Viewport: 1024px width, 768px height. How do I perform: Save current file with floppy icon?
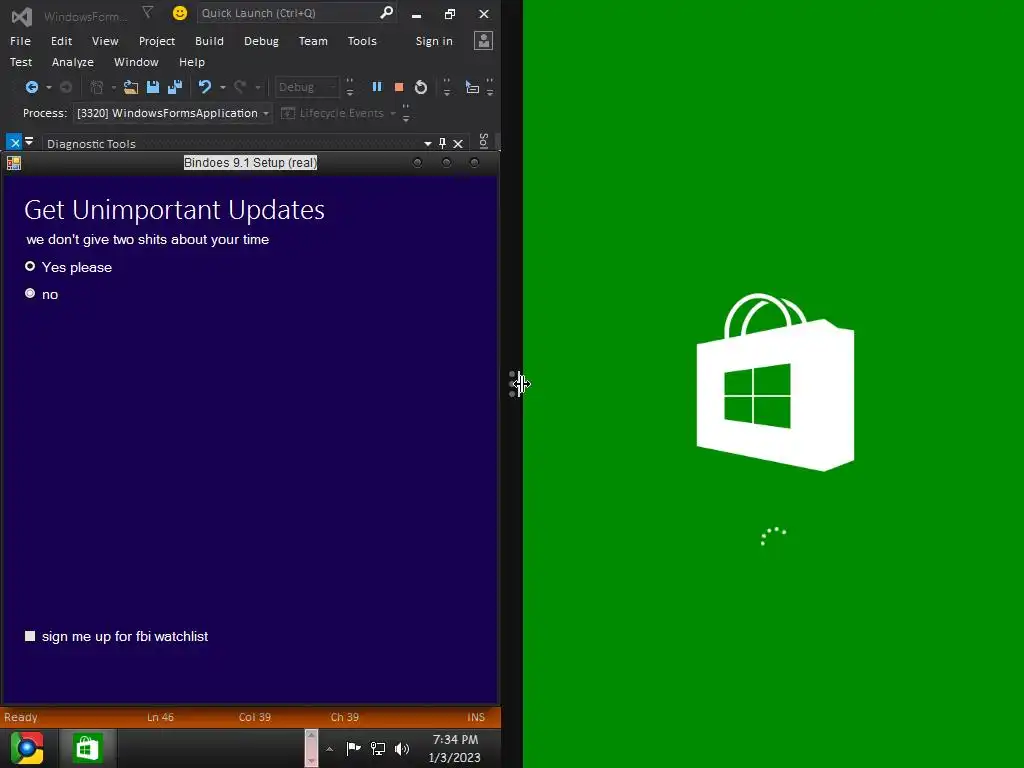coord(153,87)
